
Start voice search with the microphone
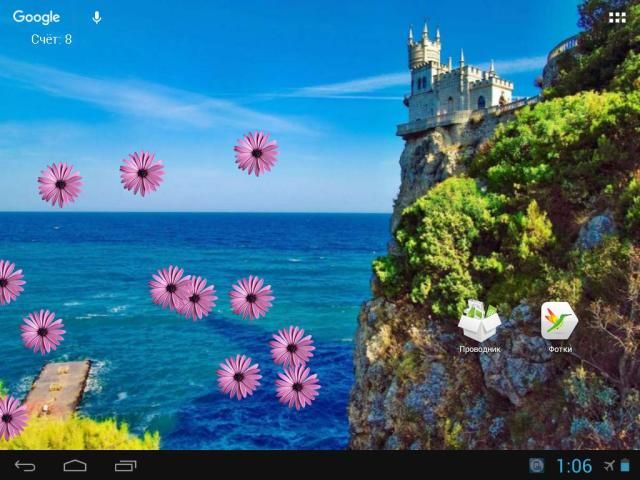point(97,17)
